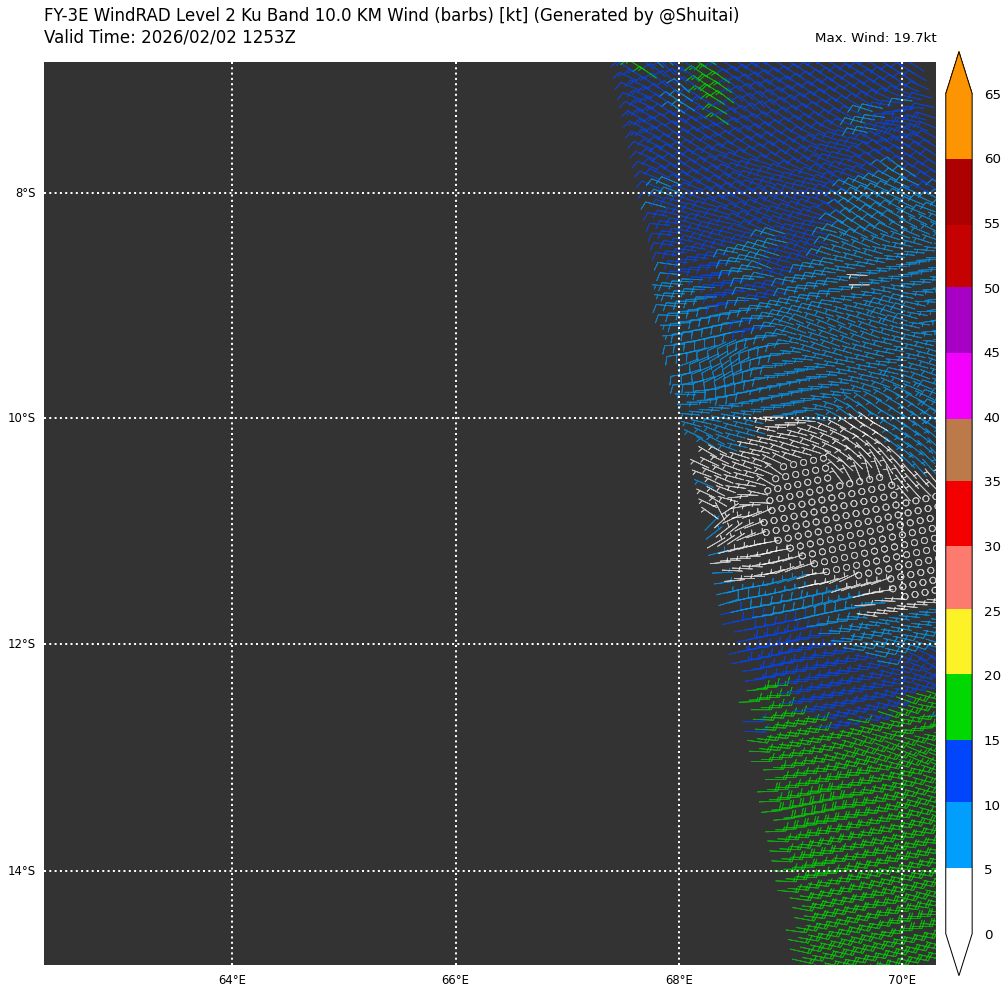
Task: Click the orange swatch at the colorbar top
Action: (x=958, y=120)
